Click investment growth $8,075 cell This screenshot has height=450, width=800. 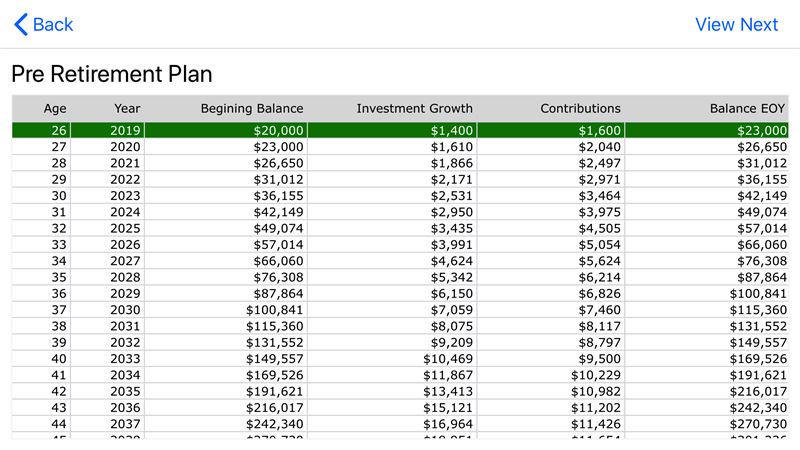(392, 326)
